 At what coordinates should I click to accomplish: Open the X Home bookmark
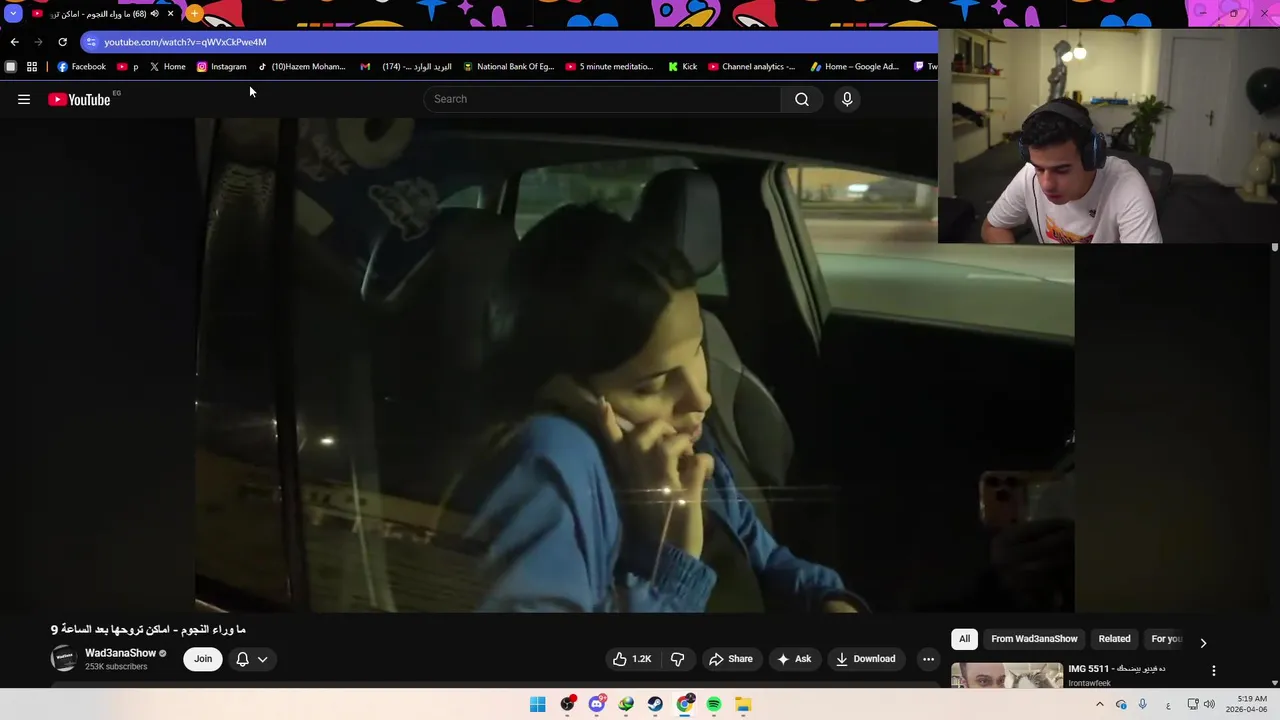click(167, 67)
